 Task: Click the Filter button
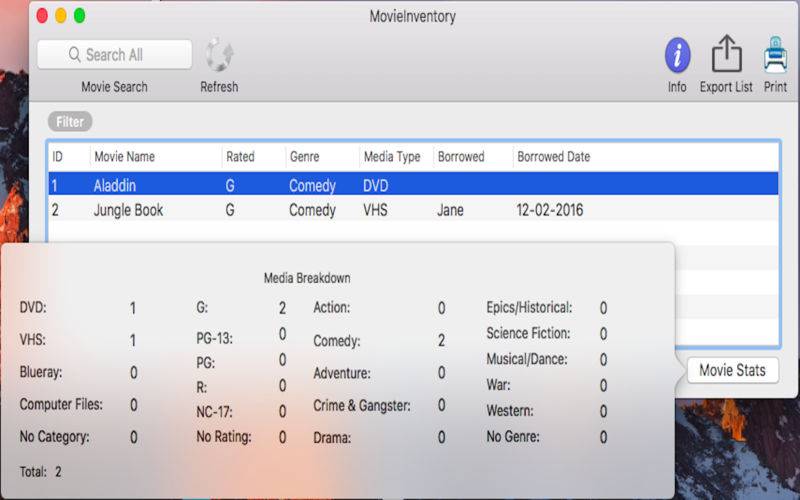[x=70, y=121]
